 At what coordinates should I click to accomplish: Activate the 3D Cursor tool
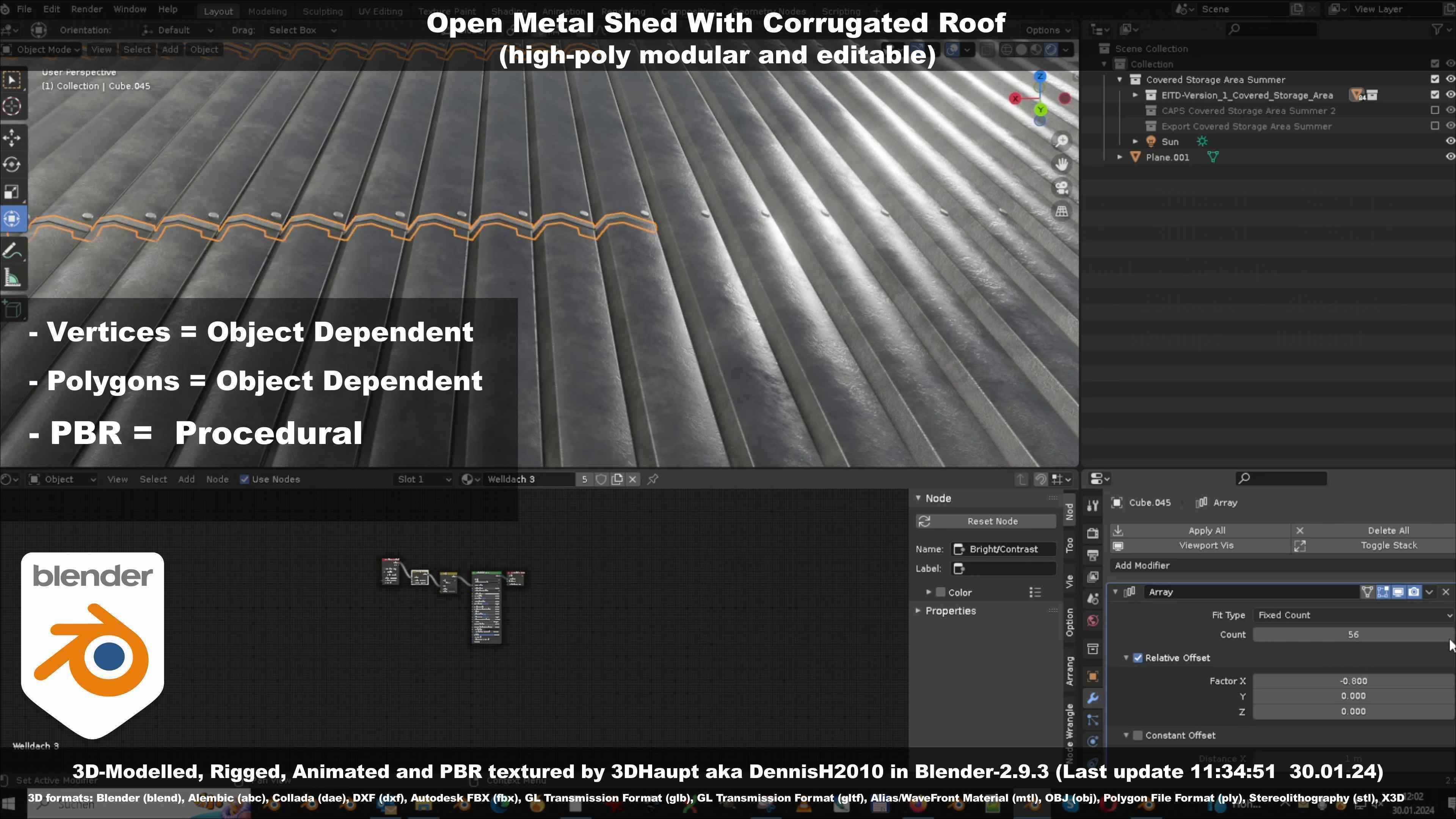click(x=13, y=106)
